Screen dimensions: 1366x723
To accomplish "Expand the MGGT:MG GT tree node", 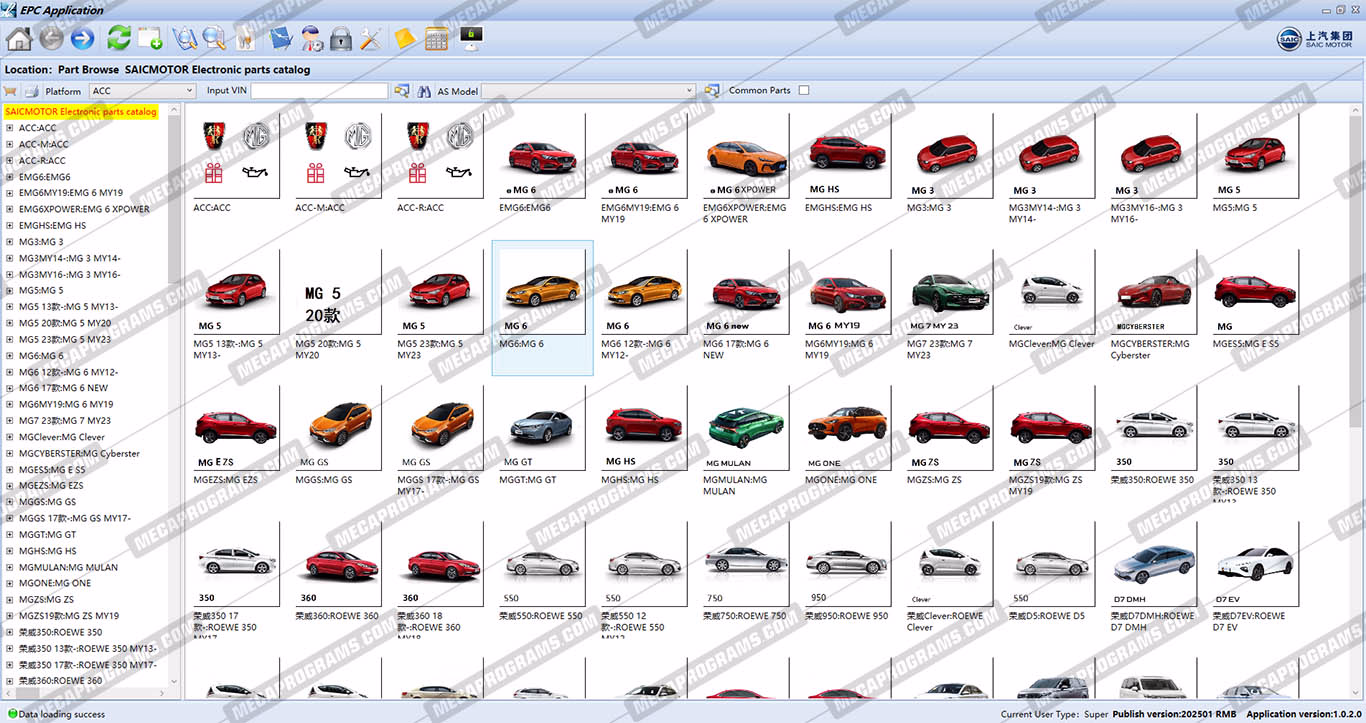I will [9, 535].
